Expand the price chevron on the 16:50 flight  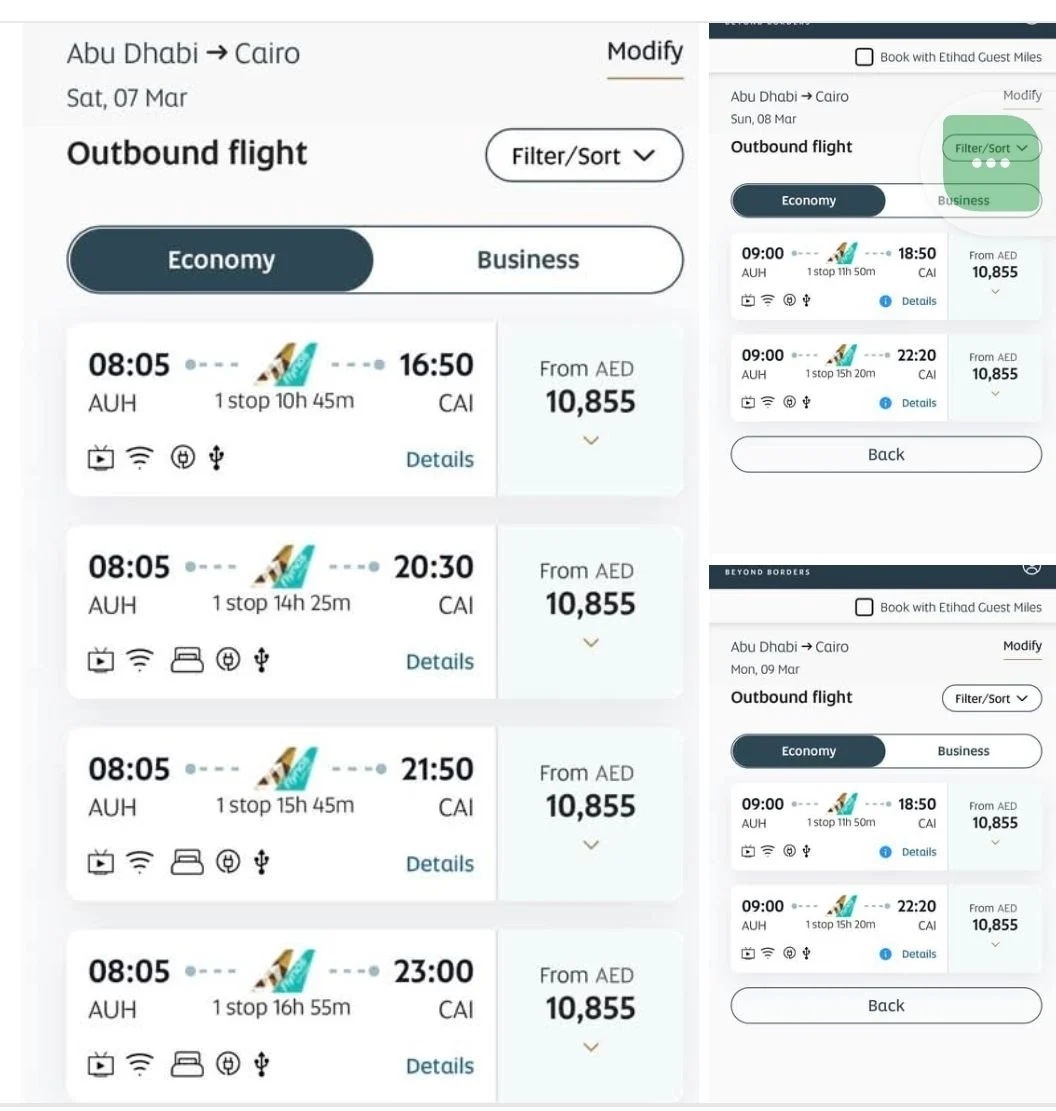(x=590, y=440)
